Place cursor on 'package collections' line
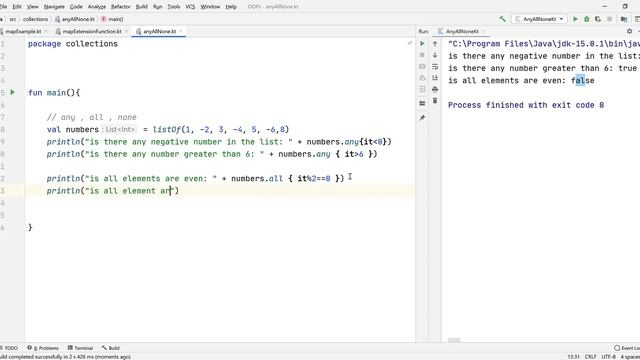 (73, 44)
